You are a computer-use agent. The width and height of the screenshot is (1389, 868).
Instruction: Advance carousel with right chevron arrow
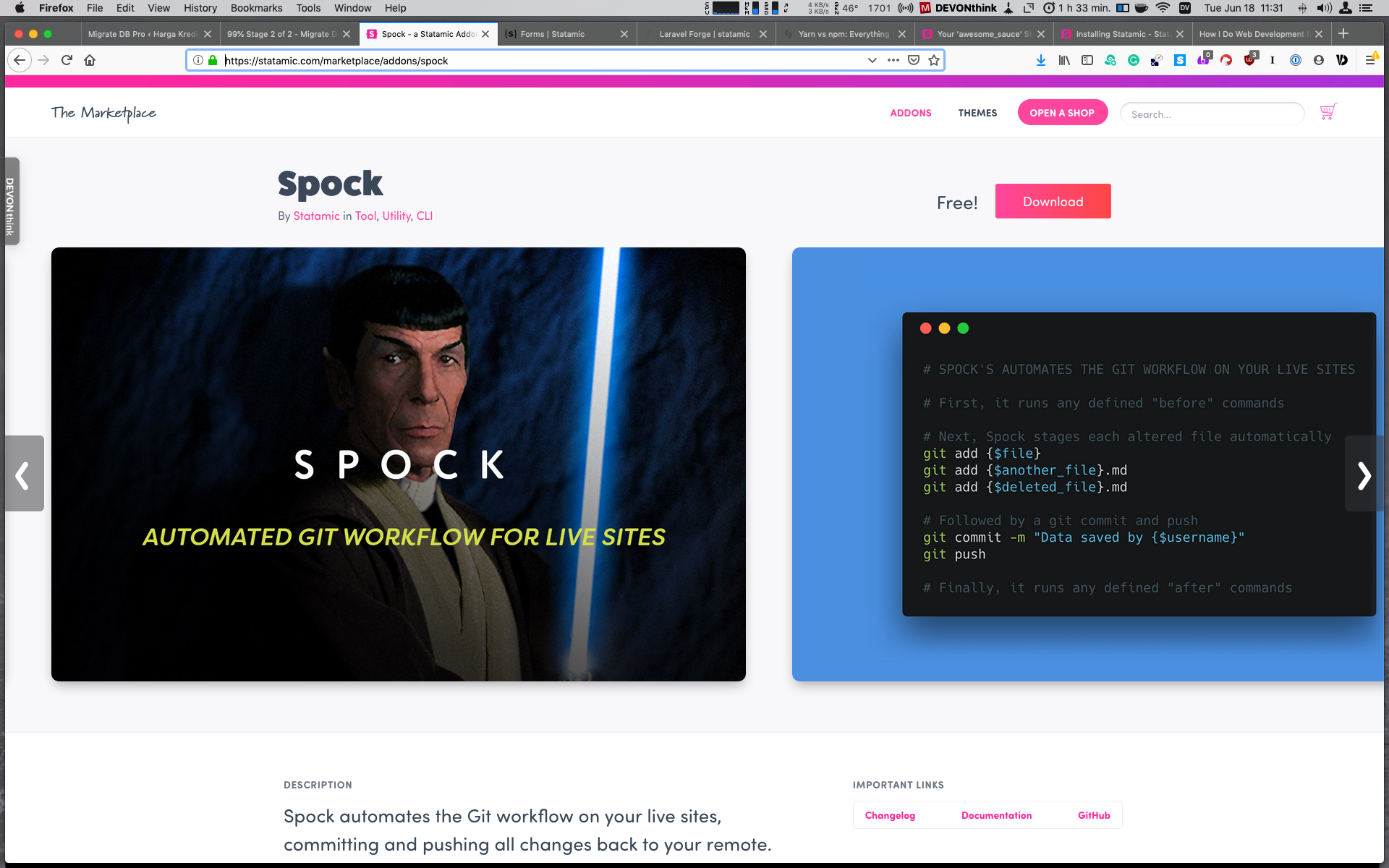pos(1364,475)
